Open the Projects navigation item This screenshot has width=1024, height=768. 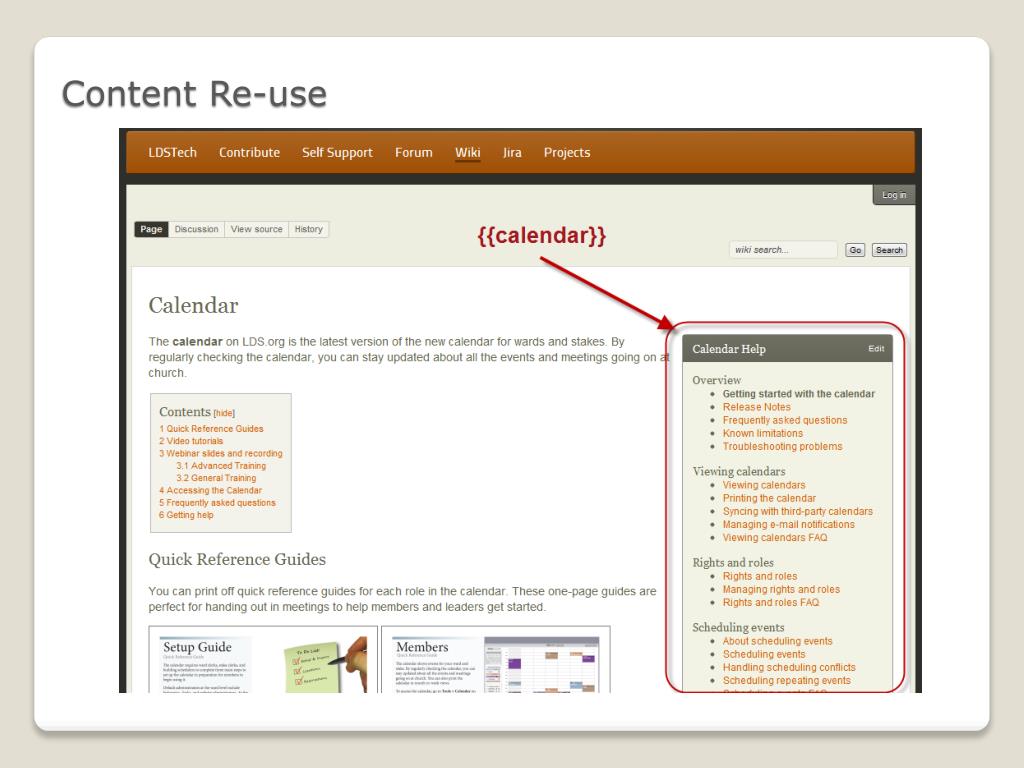567,153
